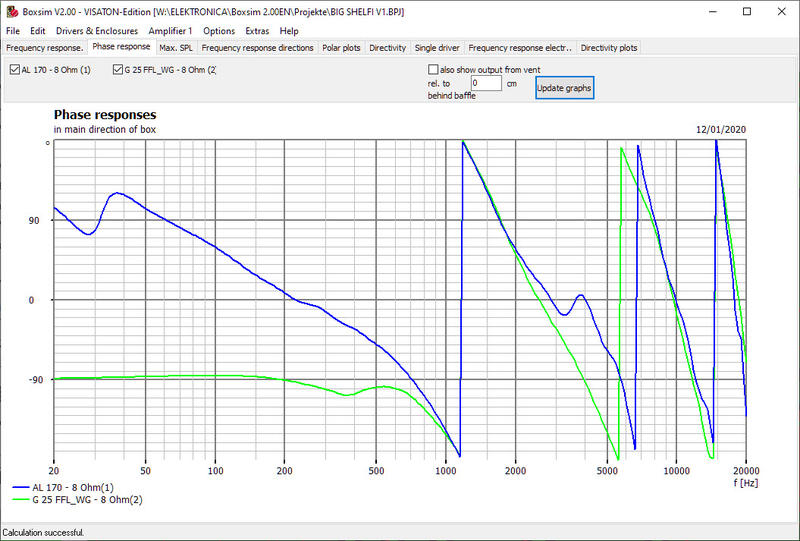
Task: Open the Extras menu
Action: click(257, 31)
